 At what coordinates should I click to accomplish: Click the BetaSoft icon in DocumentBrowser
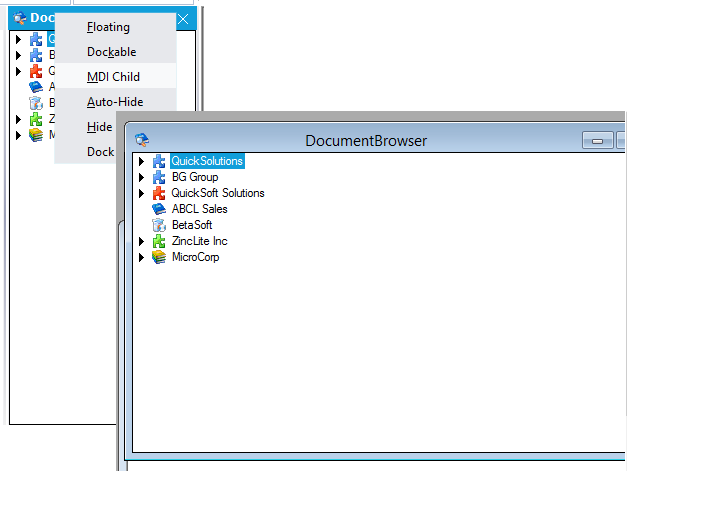pos(159,225)
